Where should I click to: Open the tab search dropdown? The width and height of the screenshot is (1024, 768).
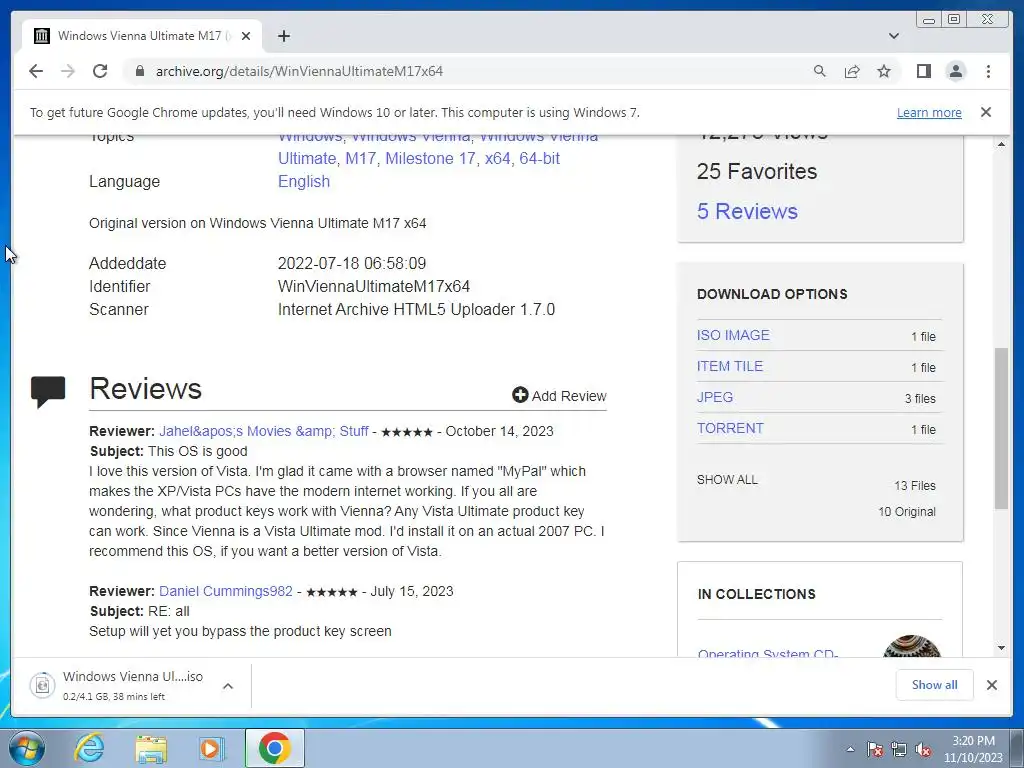tap(893, 36)
